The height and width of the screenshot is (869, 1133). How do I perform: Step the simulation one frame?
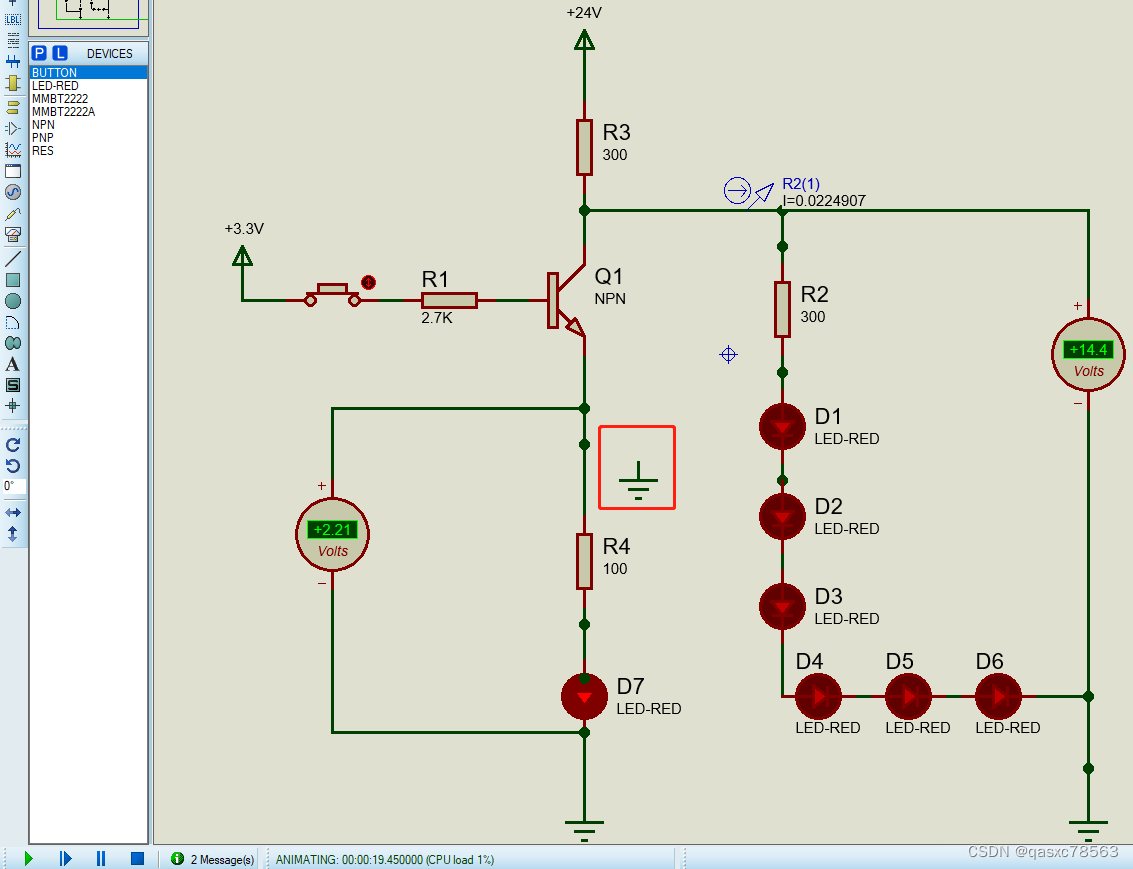coord(65,858)
